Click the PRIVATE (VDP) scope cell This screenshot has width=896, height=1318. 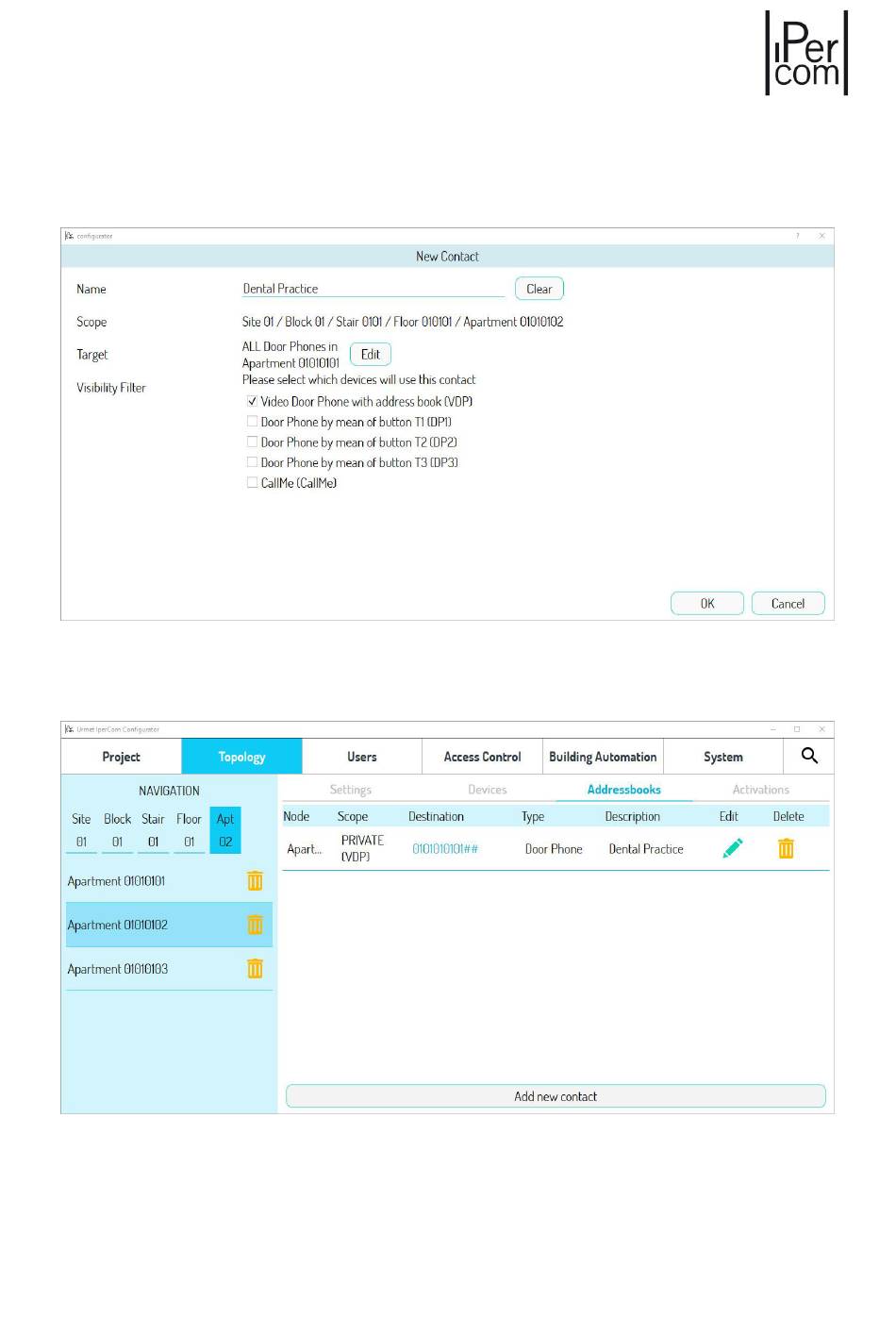362,848
